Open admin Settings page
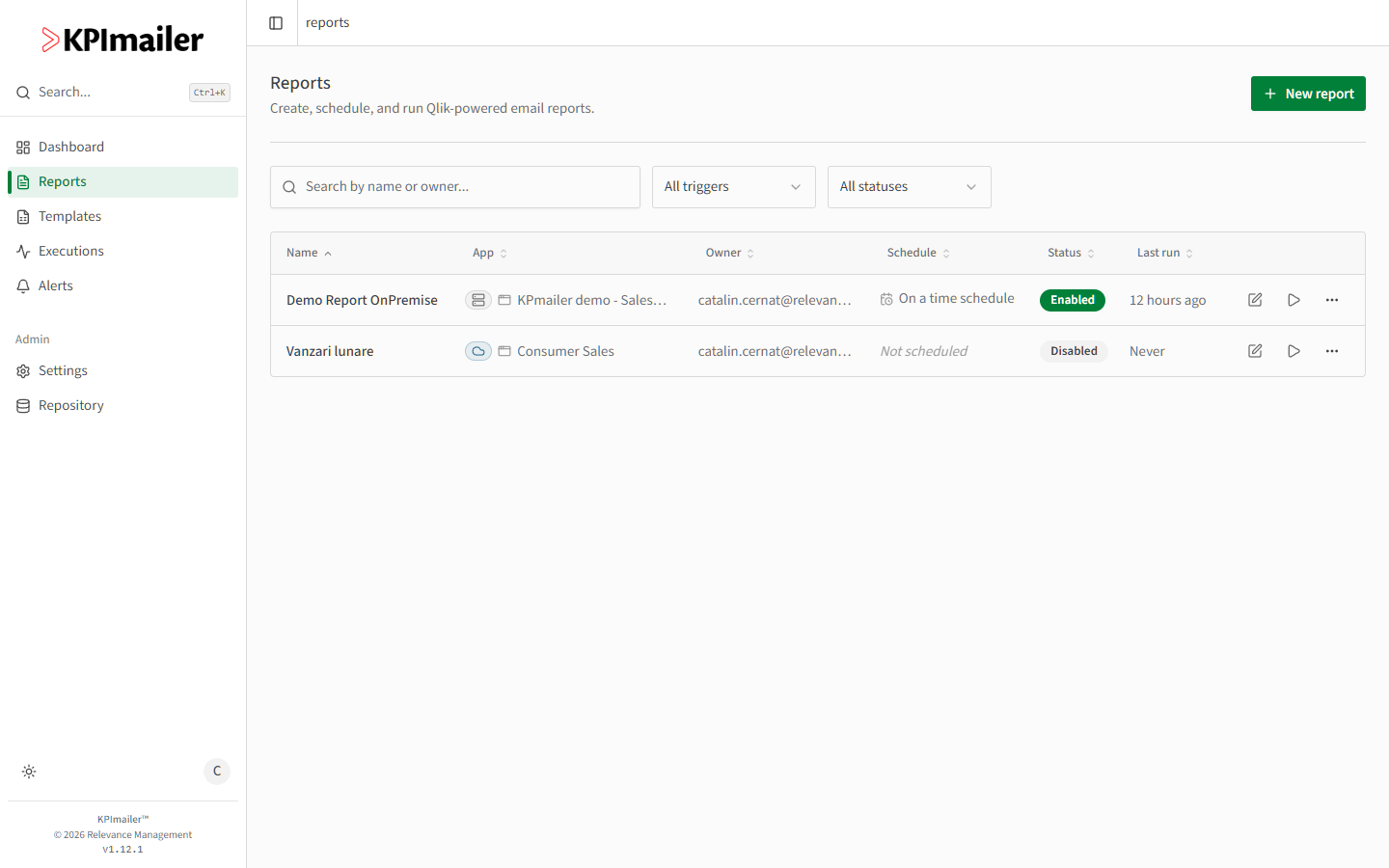Screen dimensions: 1389x868 click(123, 370)
